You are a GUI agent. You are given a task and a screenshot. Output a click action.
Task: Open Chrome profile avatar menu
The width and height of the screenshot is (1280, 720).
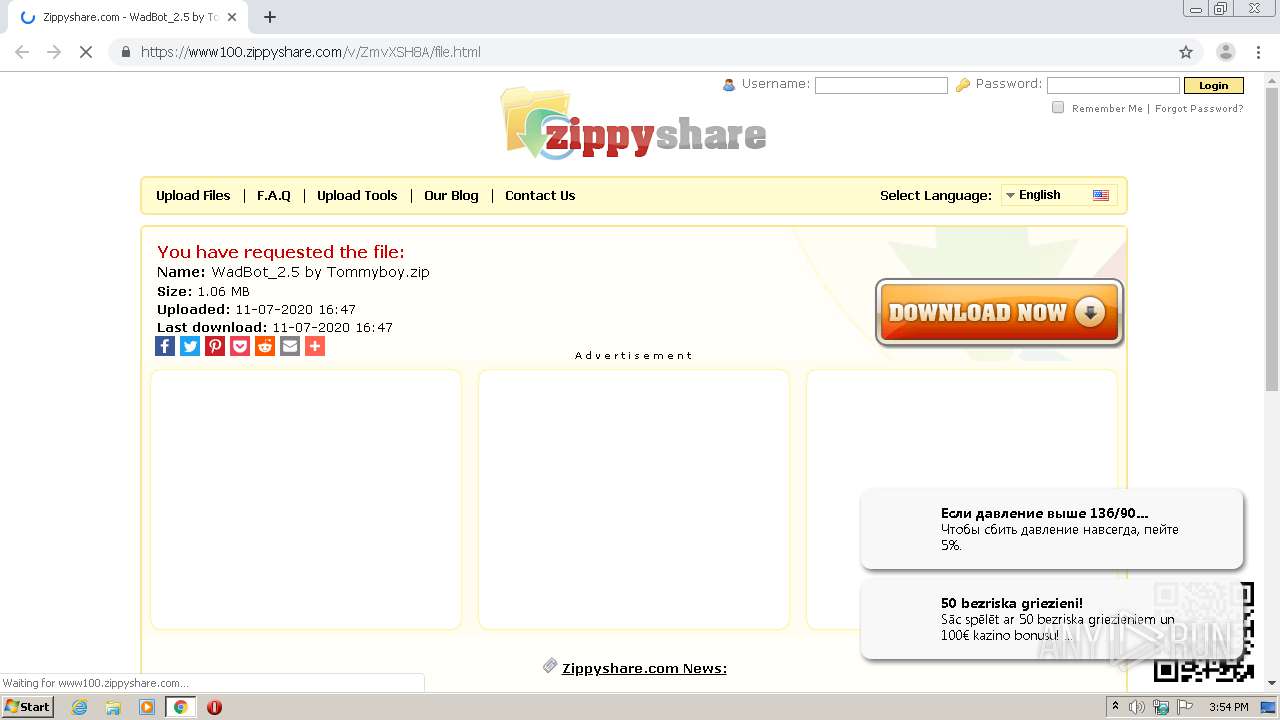(x=1226, y=52)
